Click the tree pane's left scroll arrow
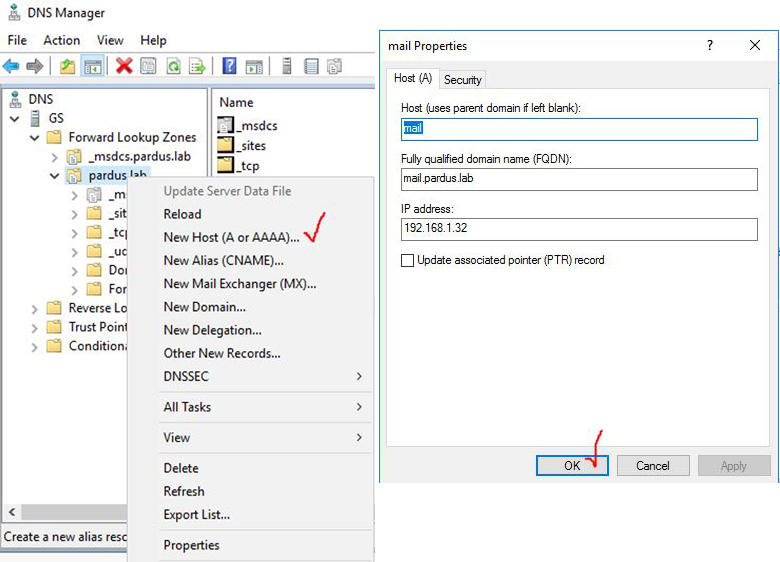 pyautogui.click(x=12, y=511)
